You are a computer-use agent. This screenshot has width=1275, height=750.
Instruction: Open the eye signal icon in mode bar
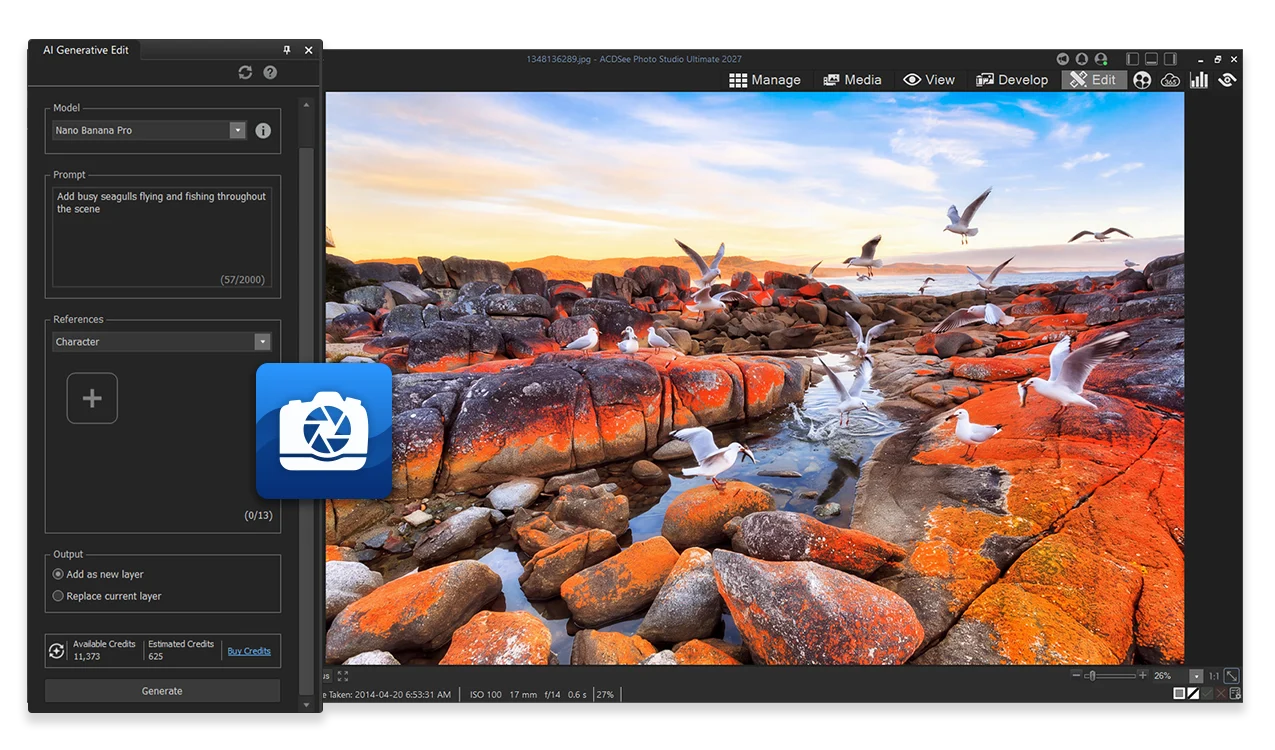click(1227, 80)
